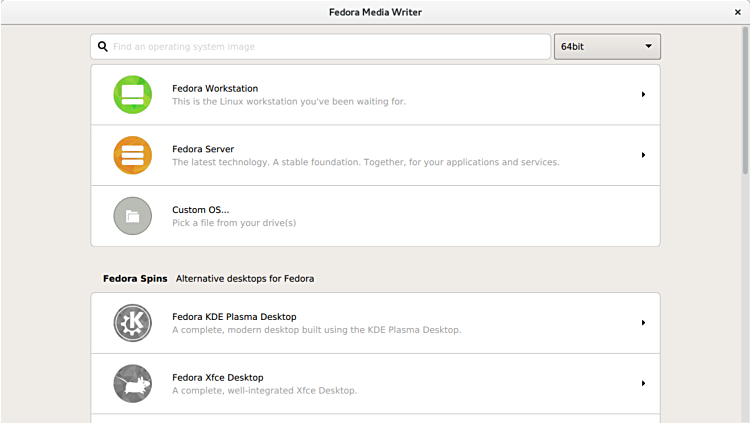Click the green Fedora Workstation icon

click(x=133, y=95)
